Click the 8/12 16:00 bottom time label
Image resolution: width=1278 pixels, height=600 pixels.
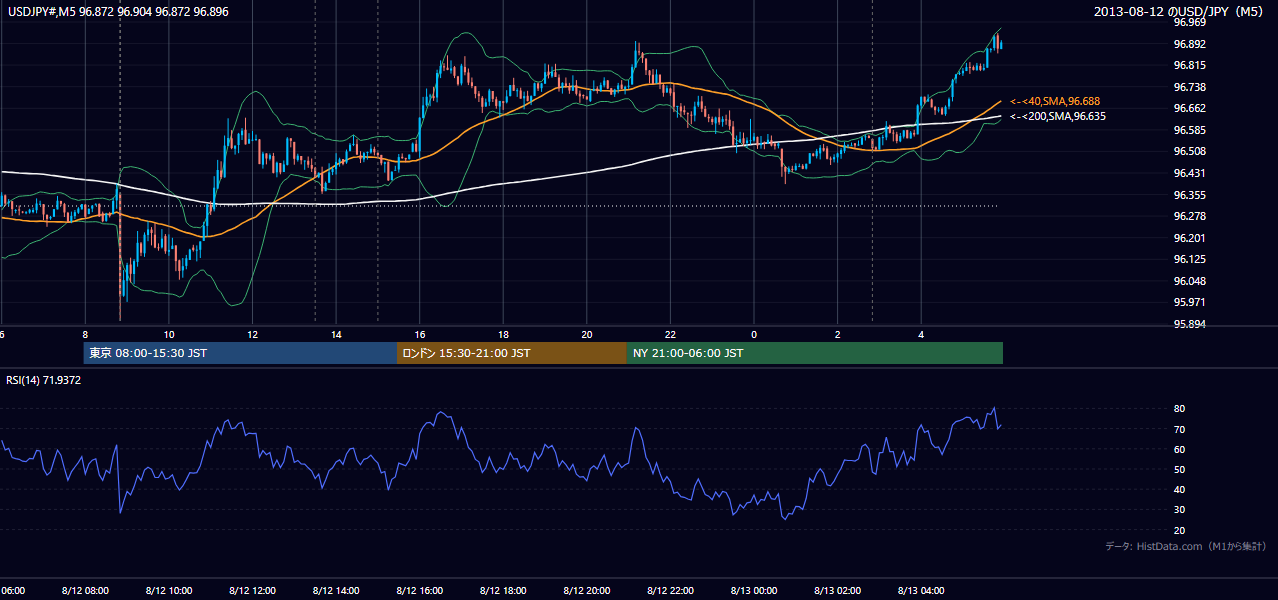pyautogui.click(x=420, y=591)
